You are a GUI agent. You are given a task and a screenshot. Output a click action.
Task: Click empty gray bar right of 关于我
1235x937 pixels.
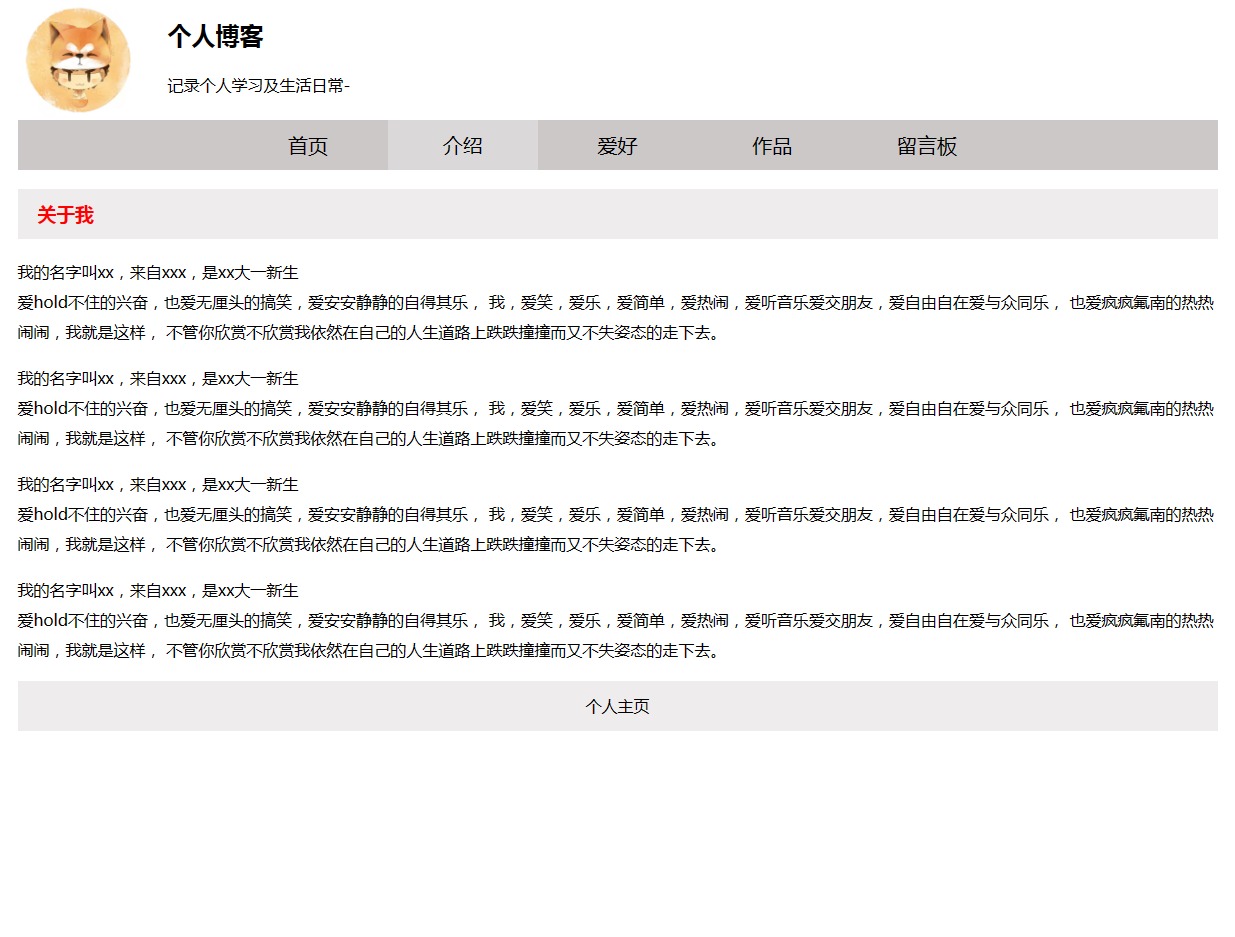click(700, 215)
